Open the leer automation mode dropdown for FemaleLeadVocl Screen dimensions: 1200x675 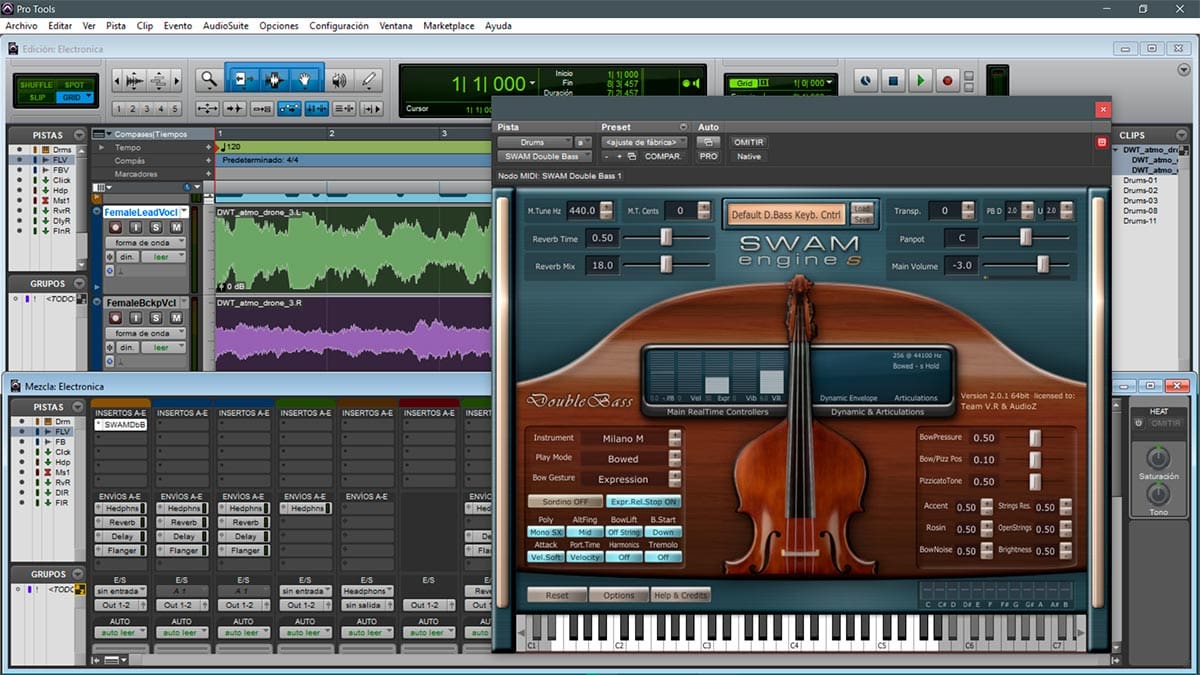tap(164, 257)
